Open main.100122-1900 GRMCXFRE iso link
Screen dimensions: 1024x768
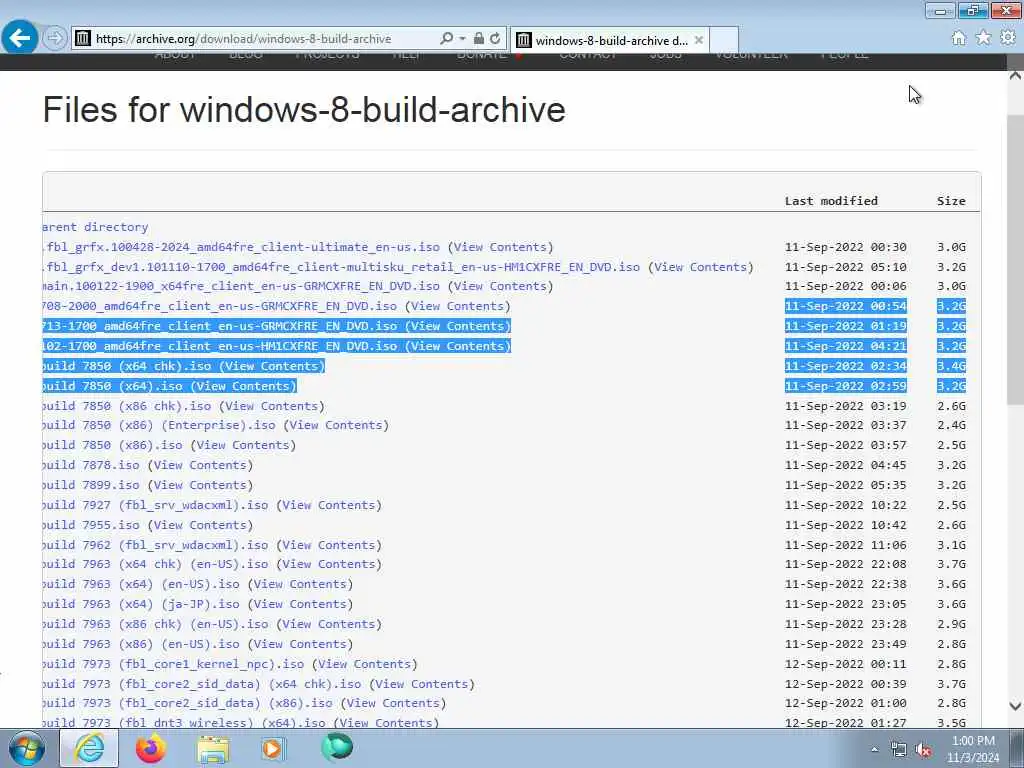[241, 286]
